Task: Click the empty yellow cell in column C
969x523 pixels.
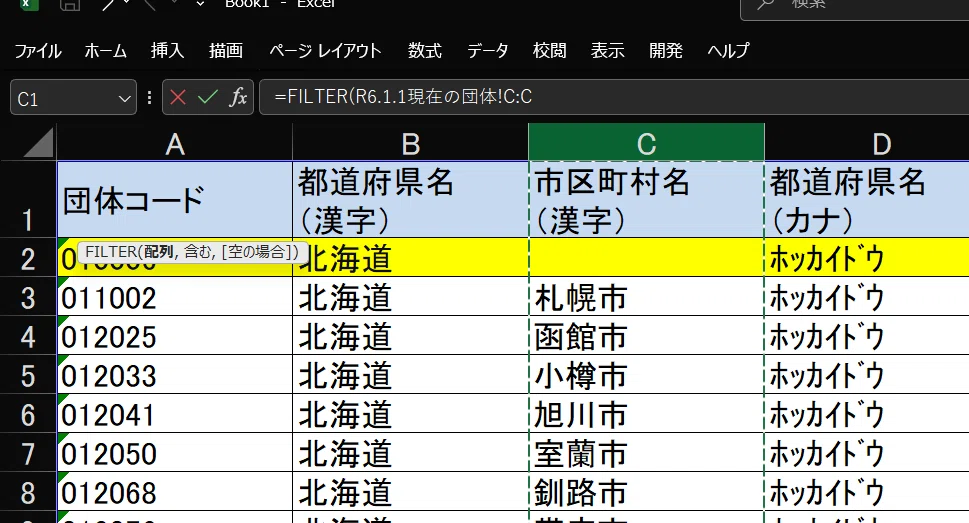Action: pos(646,257)
